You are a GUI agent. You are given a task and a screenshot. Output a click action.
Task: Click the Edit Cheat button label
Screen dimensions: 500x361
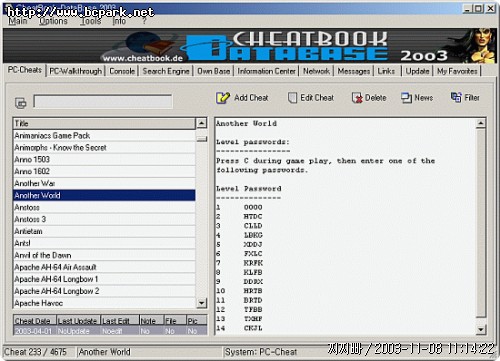317,98
